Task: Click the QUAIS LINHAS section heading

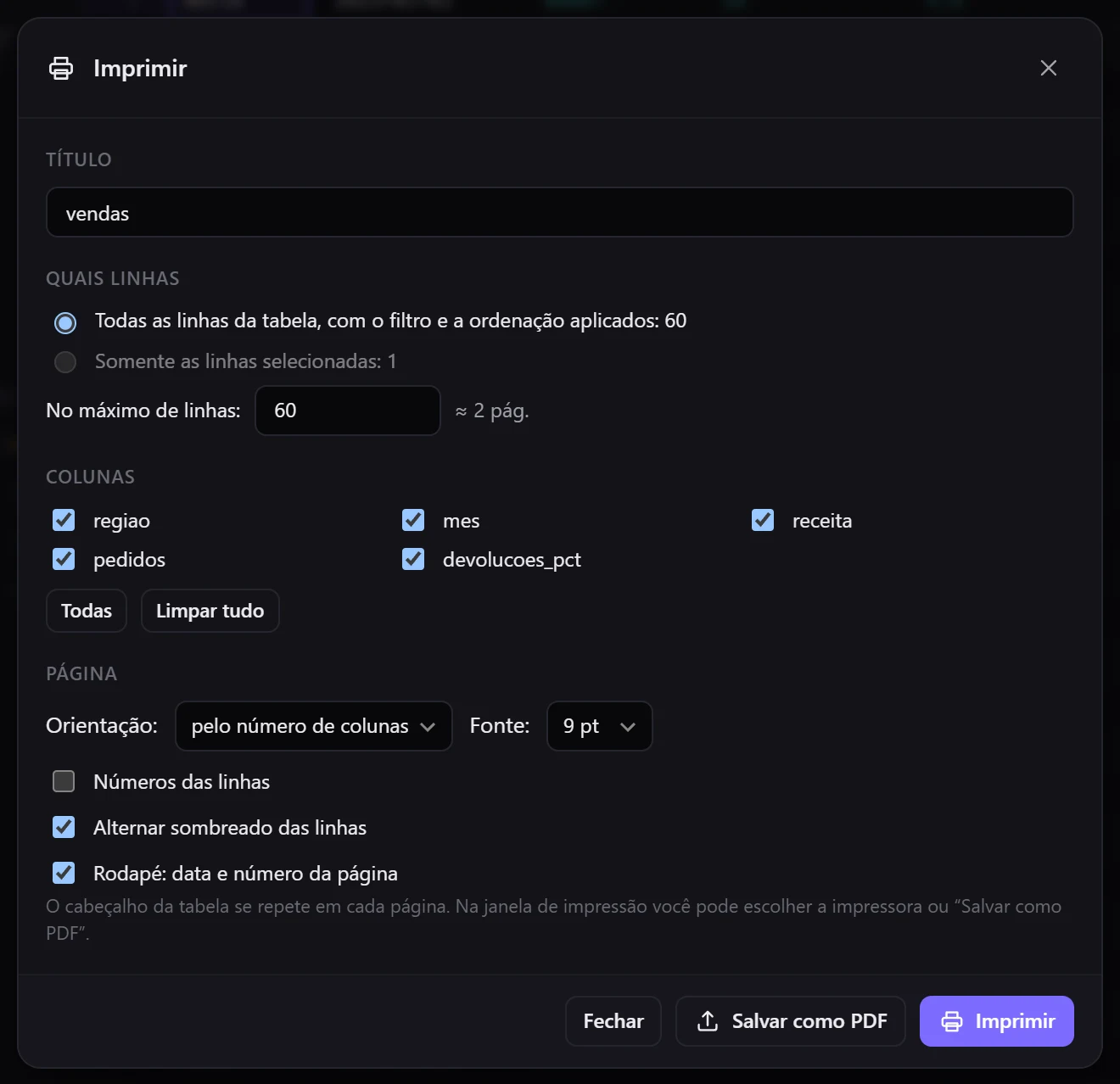Action: point(113,278)
